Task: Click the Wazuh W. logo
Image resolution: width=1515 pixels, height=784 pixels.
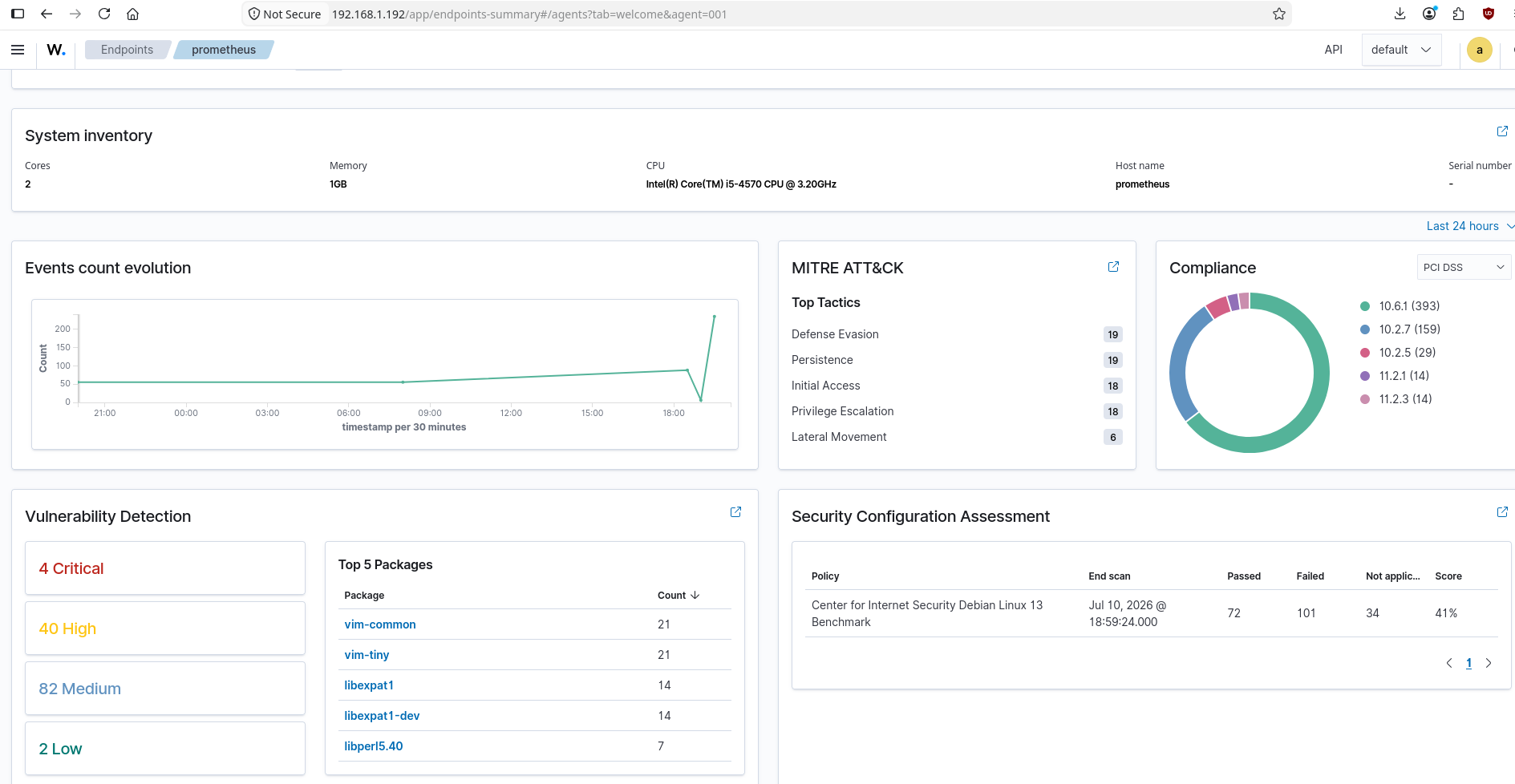Action: [x=56, y=50]
